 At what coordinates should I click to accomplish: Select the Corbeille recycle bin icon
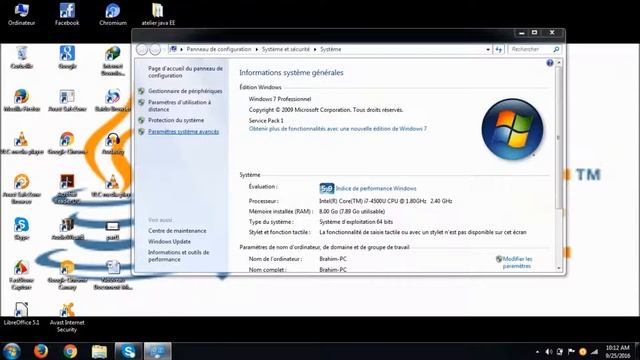(22, 57)
